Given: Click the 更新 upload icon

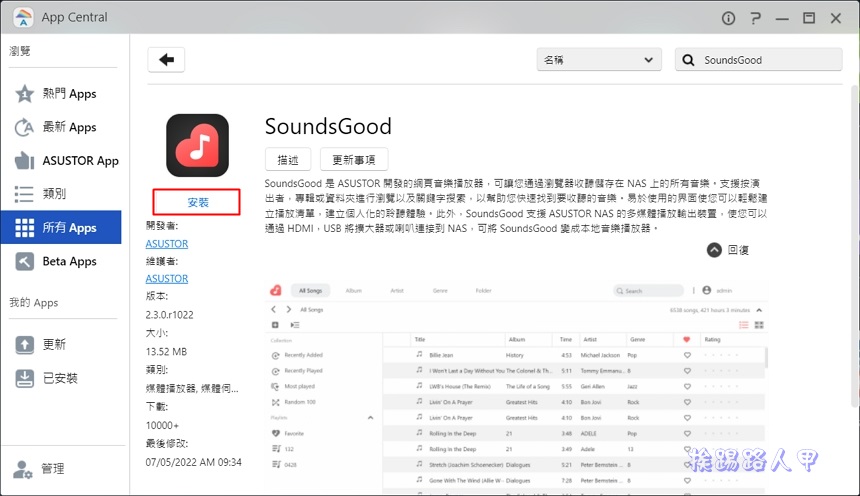Looking at the screenshot, I should 24,345.
